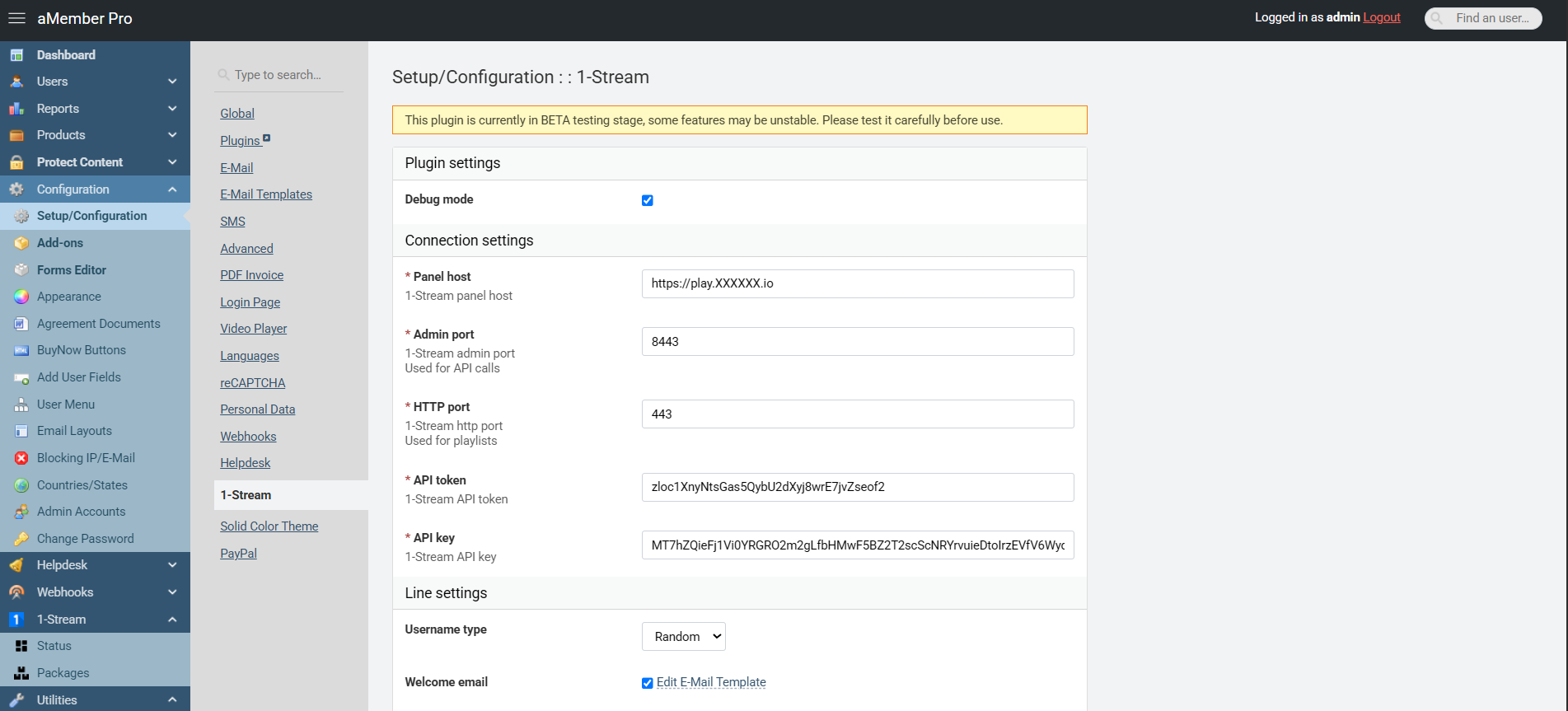
Task: Click the Agreement Documents icon
Action: click(21, 324)
